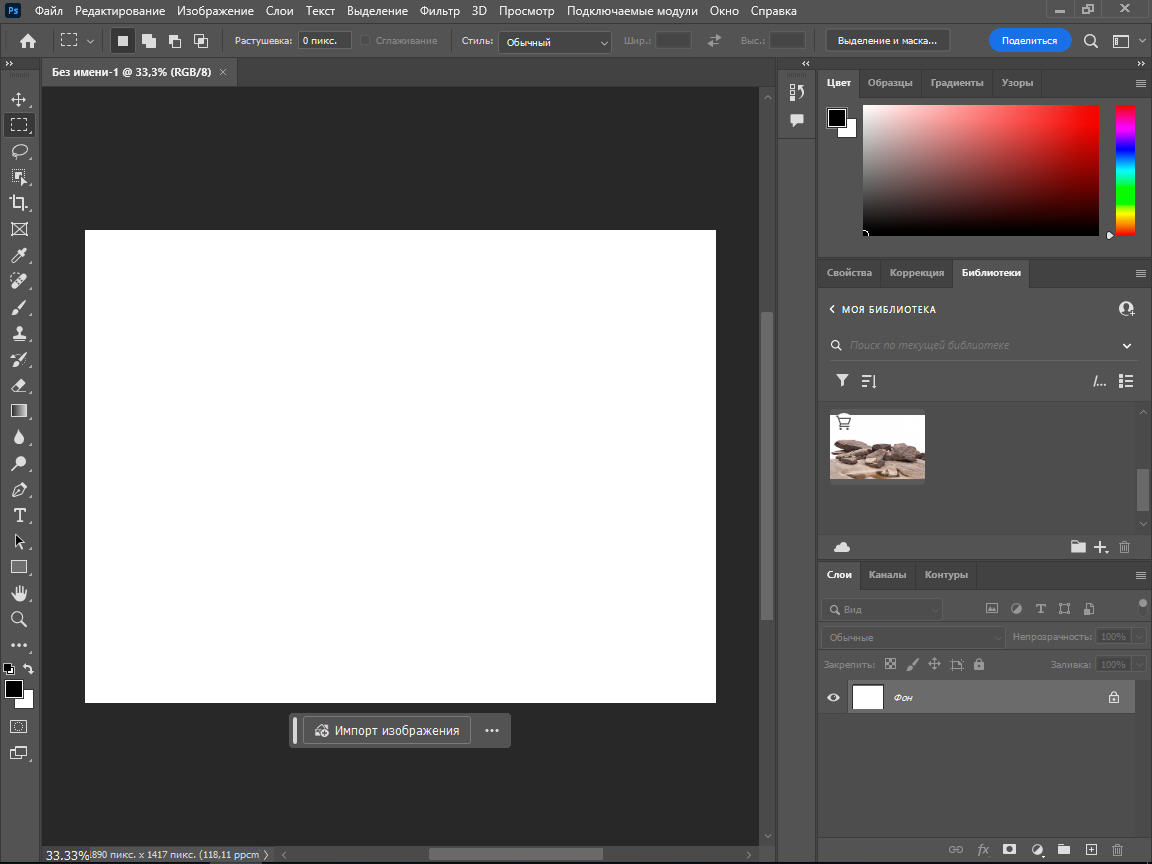The width and height of the screenshot is (1152, 864).
Task: Activate the Eyedropper tool
Action: pos(18,255)
